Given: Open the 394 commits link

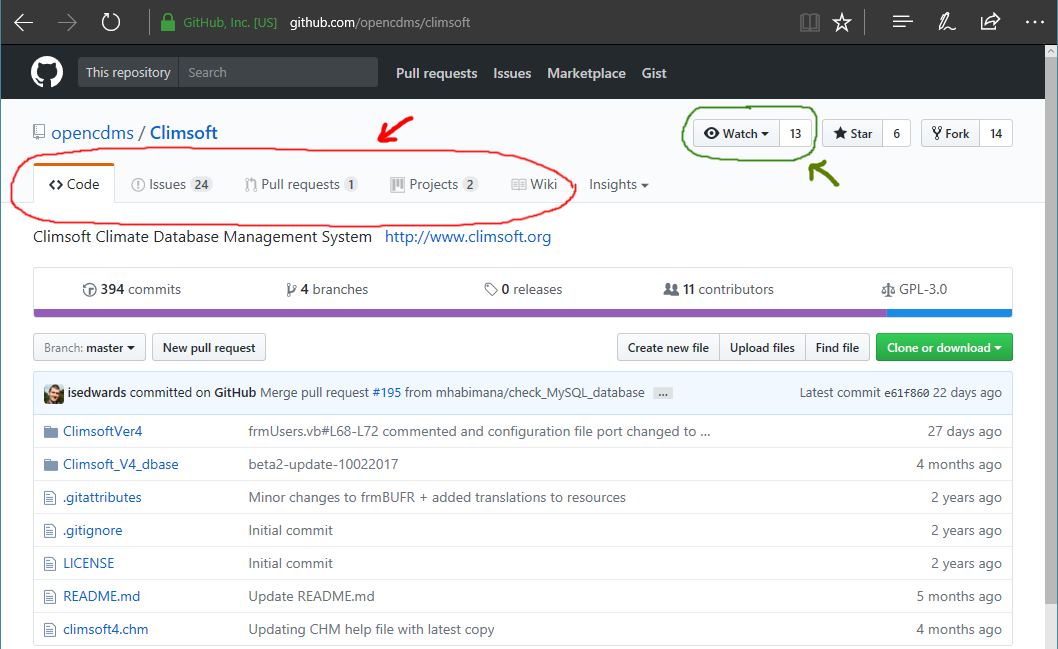Looking at the screenshot, I should tap(132, 289).
